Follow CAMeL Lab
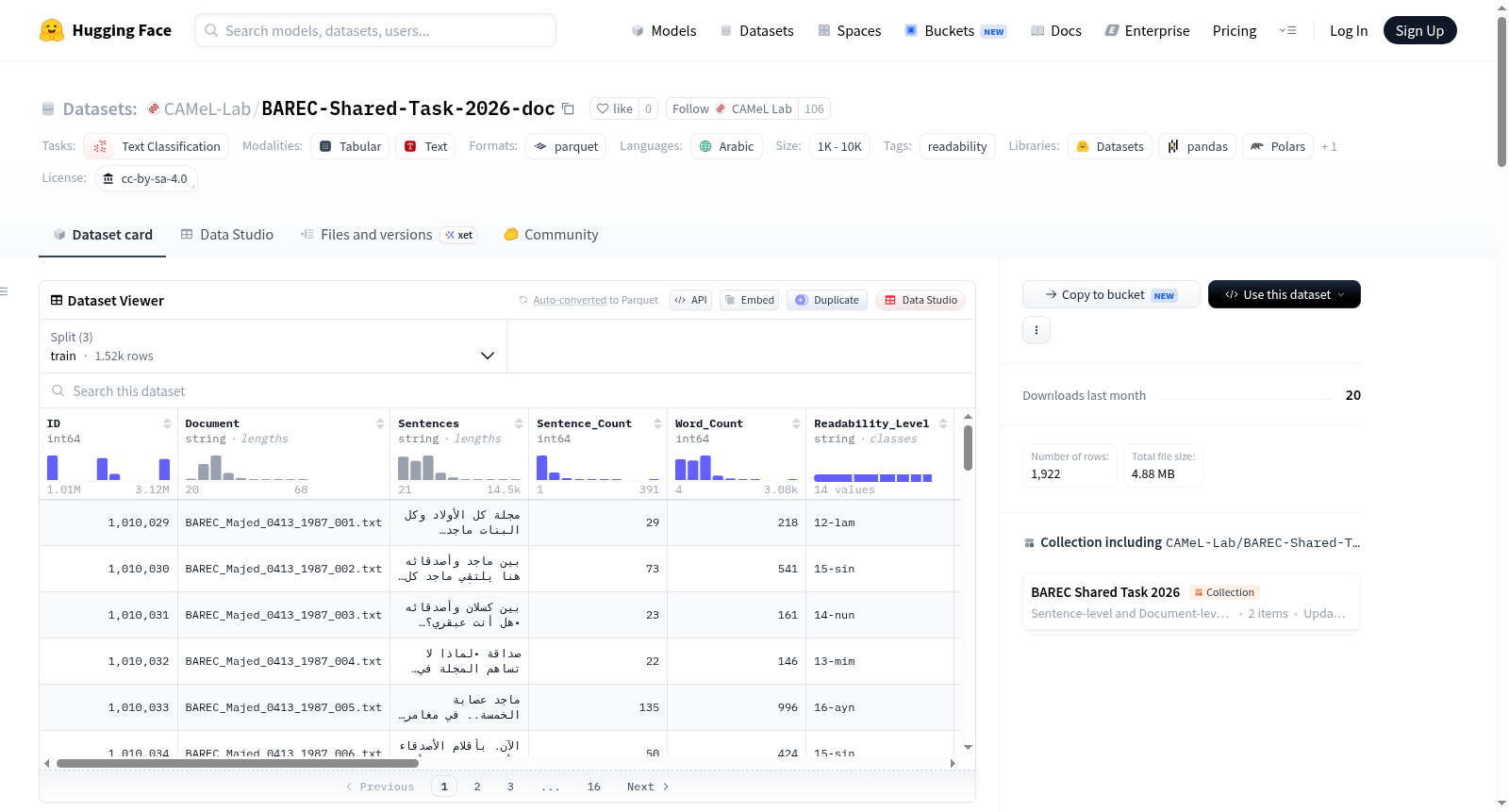1509x812 pixels. pos(732,108)
